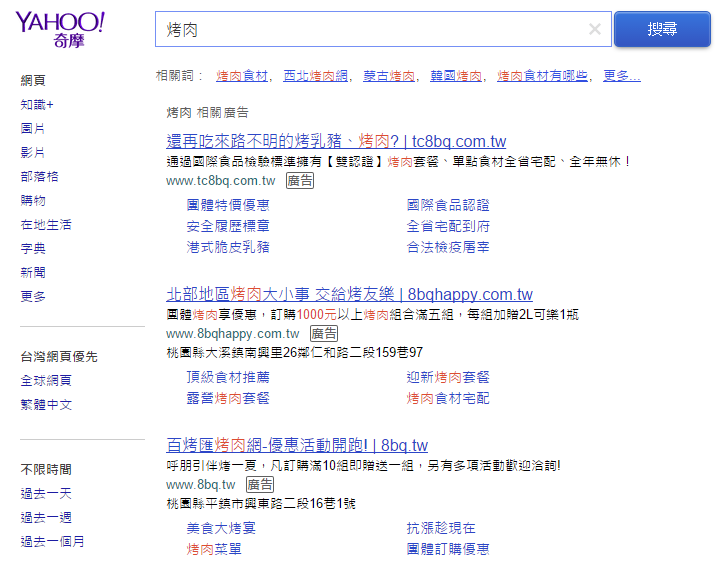Switch to 新聞 news search

pyautogui.click(x=33, y=272)
